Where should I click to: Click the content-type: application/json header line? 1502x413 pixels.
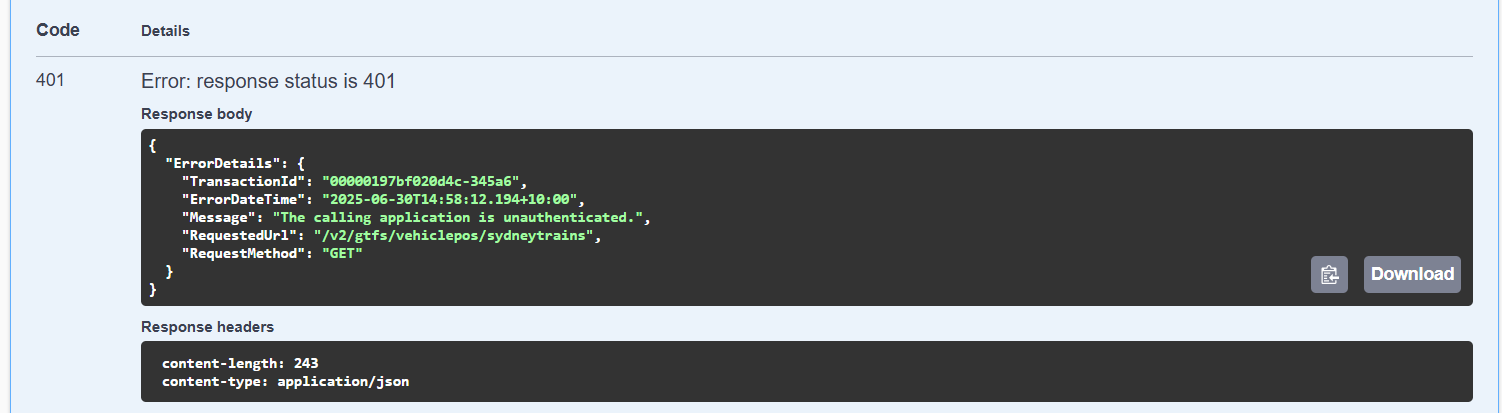(286, 381)
